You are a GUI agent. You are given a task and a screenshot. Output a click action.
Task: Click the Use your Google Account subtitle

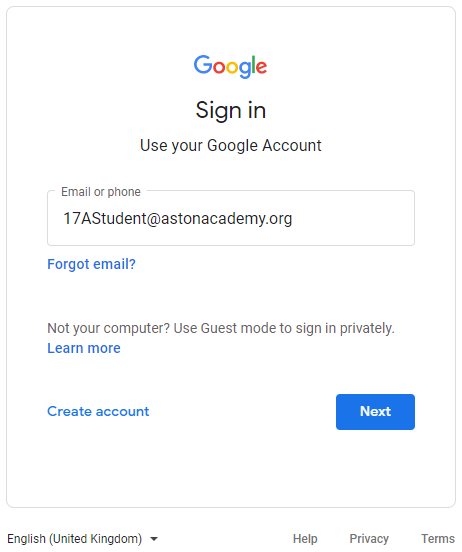(231, 145)
